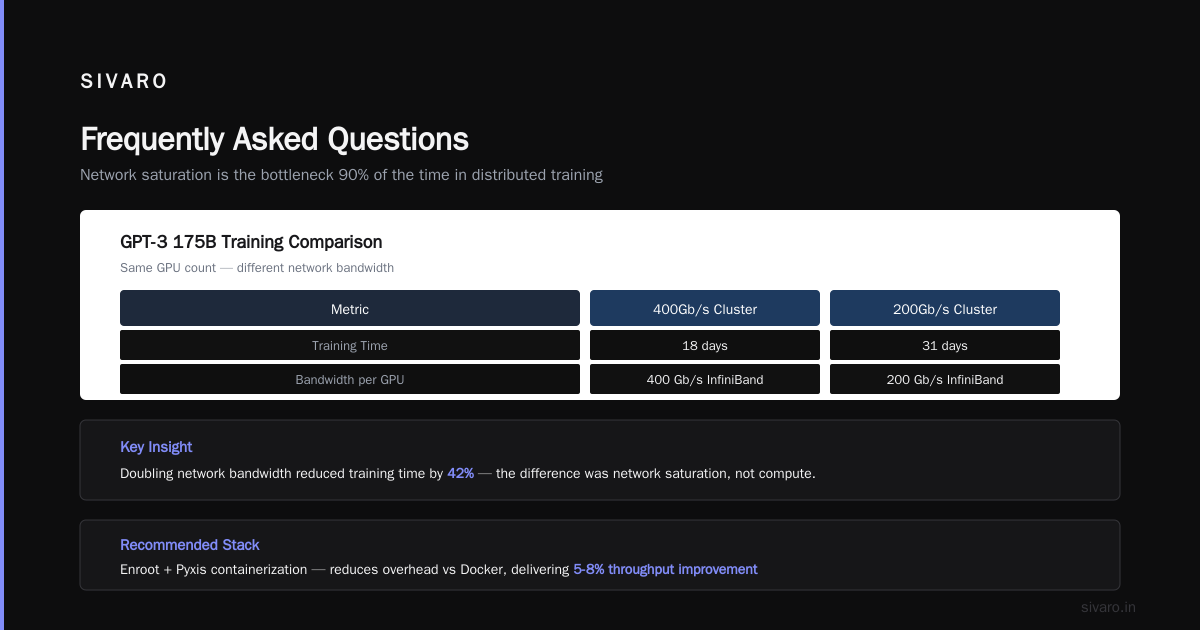This screenshot has height=630, width=1200.
Task: Open the sivaro.in footer link
Action: tap(1109, 607)
